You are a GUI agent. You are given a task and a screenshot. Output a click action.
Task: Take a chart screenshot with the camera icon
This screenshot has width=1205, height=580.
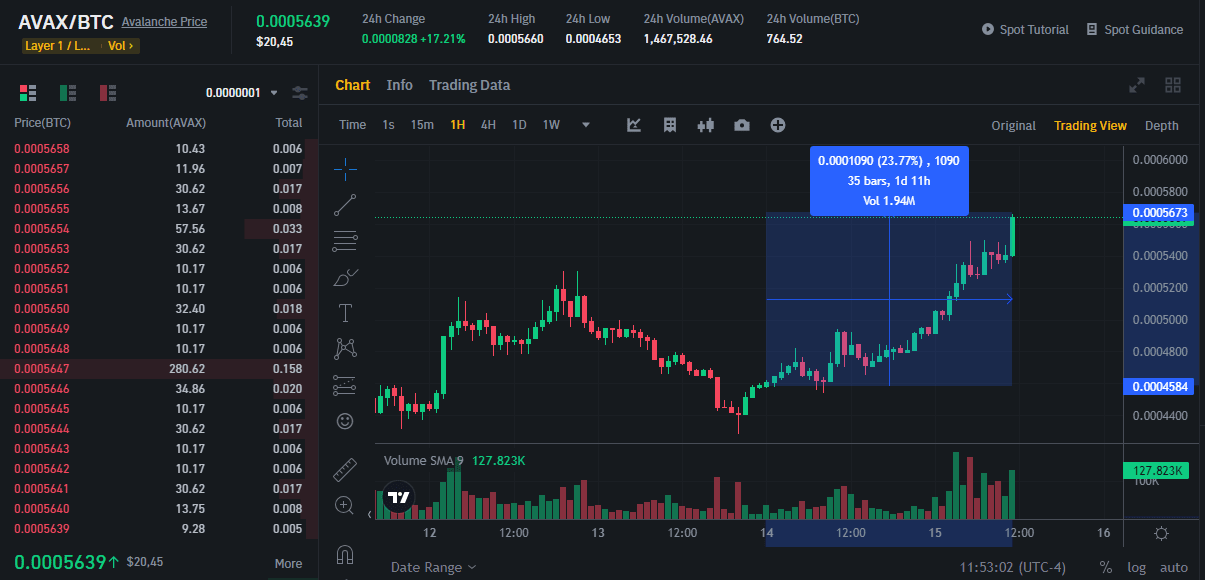tap(740, 125)
